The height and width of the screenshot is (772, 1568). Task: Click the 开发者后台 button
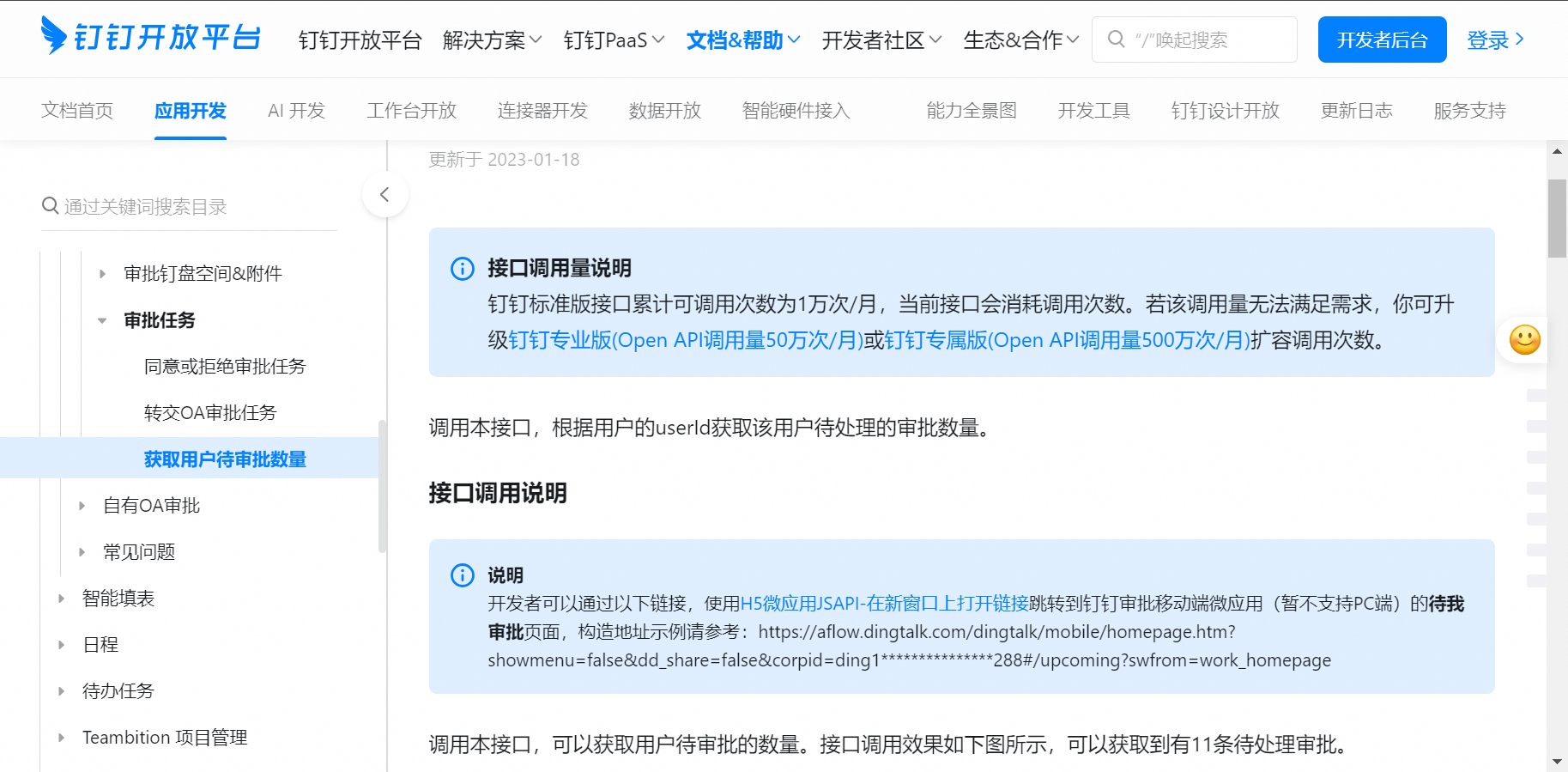(1382, 40)
